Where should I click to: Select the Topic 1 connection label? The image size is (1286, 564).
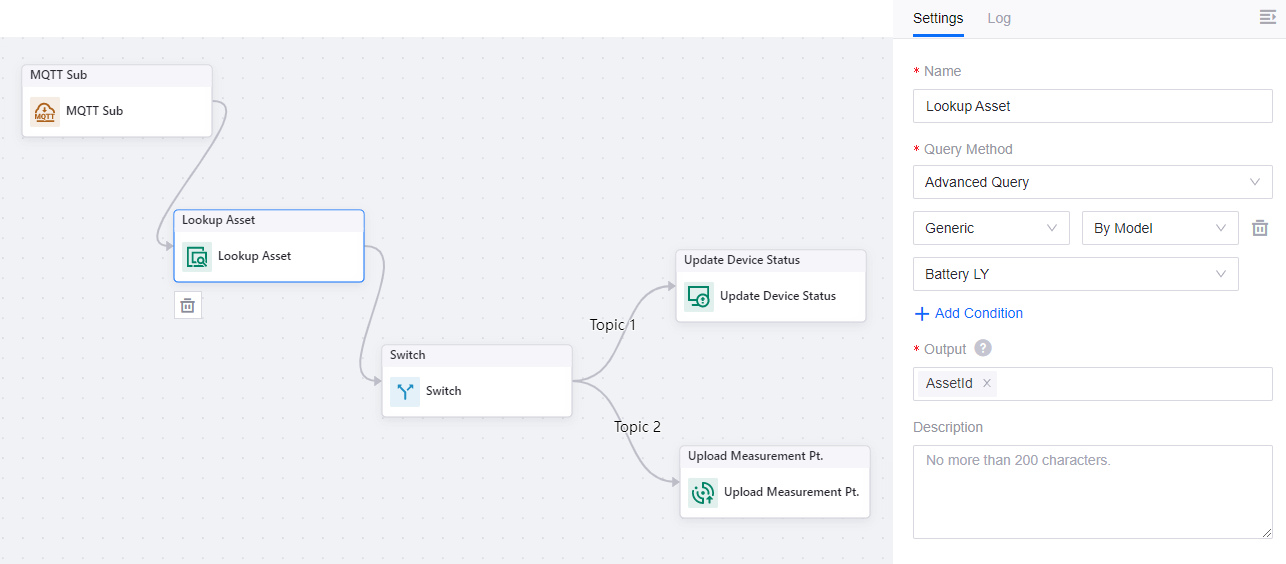612,325
